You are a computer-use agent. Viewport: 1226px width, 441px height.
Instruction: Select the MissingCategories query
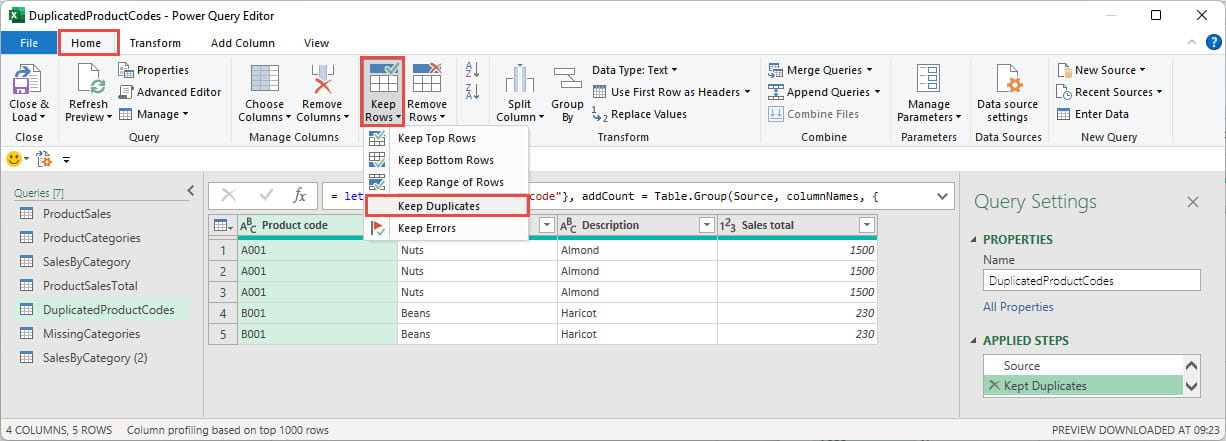(91, 334)
